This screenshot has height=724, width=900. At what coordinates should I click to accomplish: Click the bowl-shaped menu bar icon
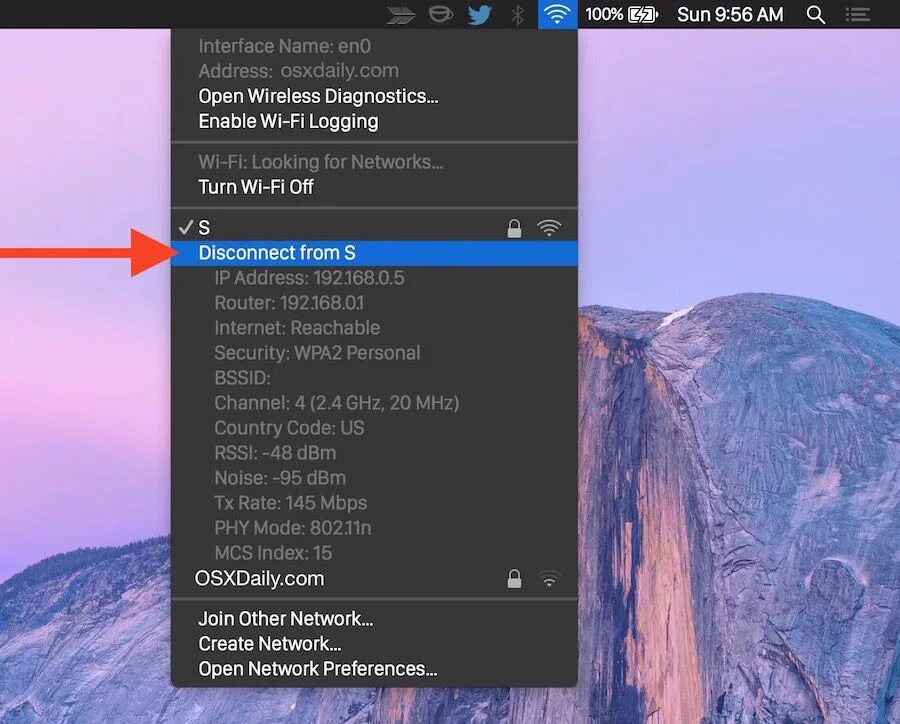440,14
